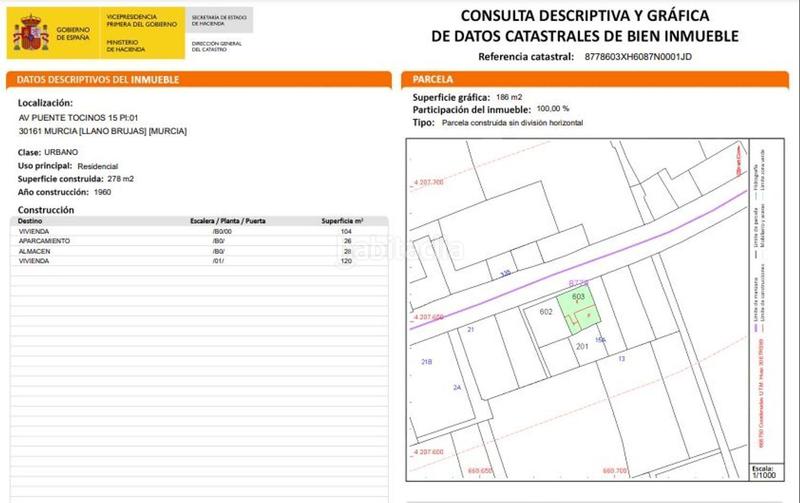Click the 'Construcción' section heading

(x=46, y=210)
